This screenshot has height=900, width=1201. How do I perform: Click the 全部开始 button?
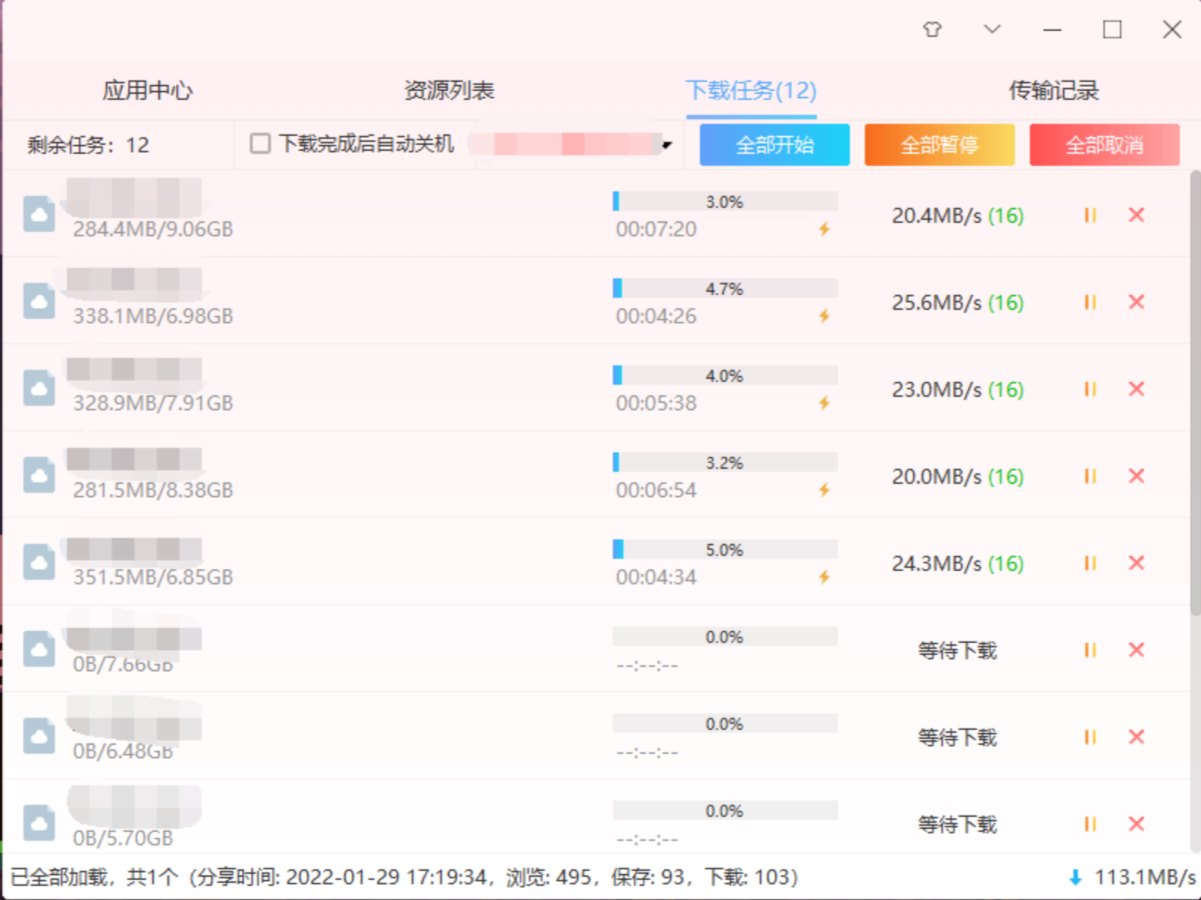click(774, 145)
